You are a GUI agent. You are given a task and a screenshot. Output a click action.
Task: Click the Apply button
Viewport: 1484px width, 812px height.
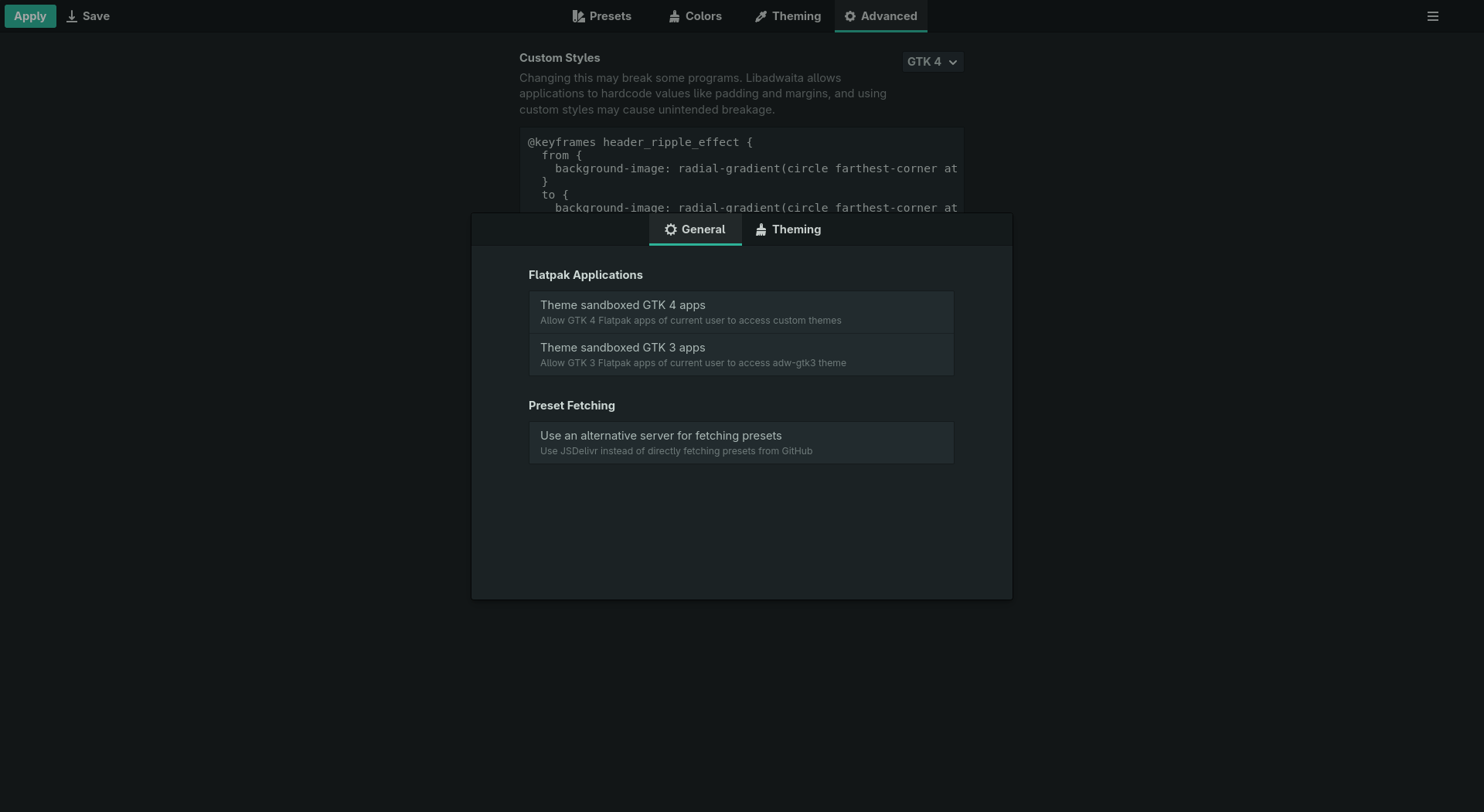[x=30, y=16]
